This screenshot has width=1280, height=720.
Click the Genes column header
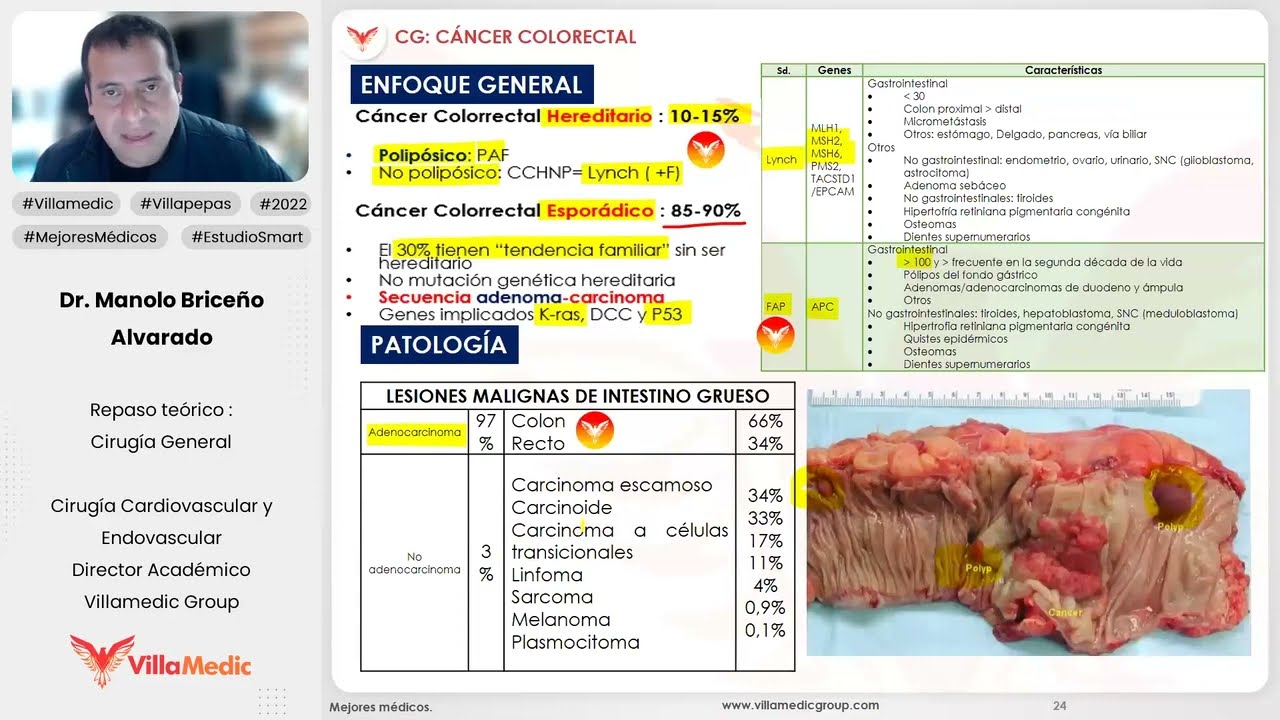[x=834, y=71]
